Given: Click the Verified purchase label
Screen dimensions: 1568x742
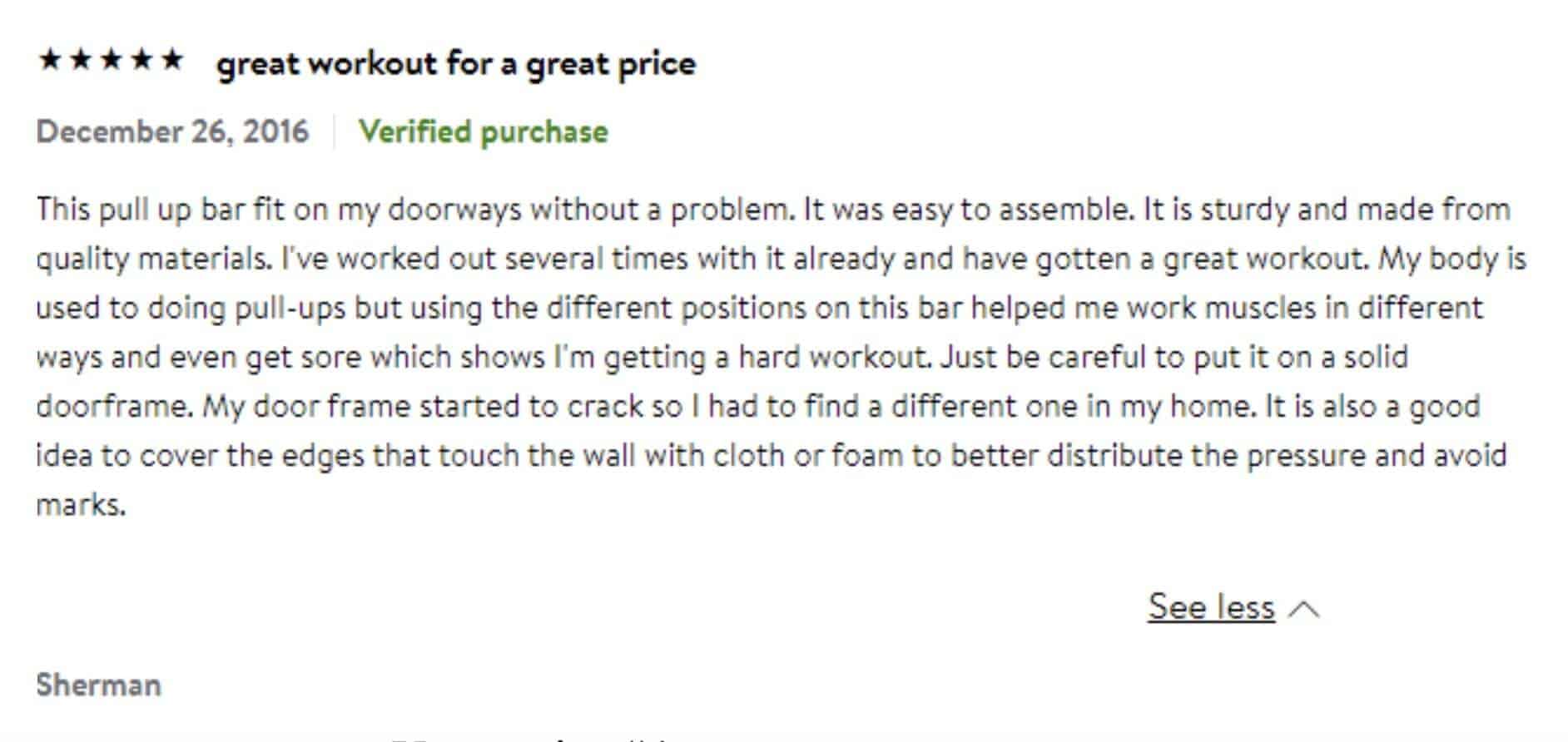Looking at the screenshot, I should pos(483,131).
